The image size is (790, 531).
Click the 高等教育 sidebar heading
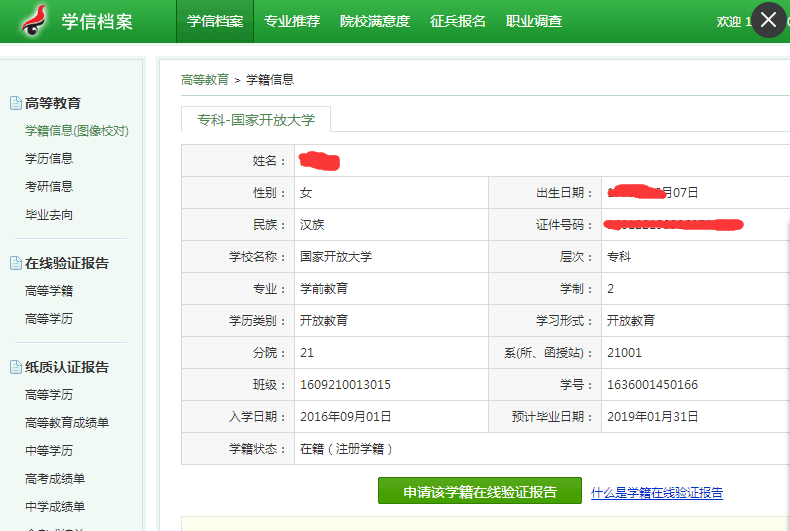click(x=53, y=103)
